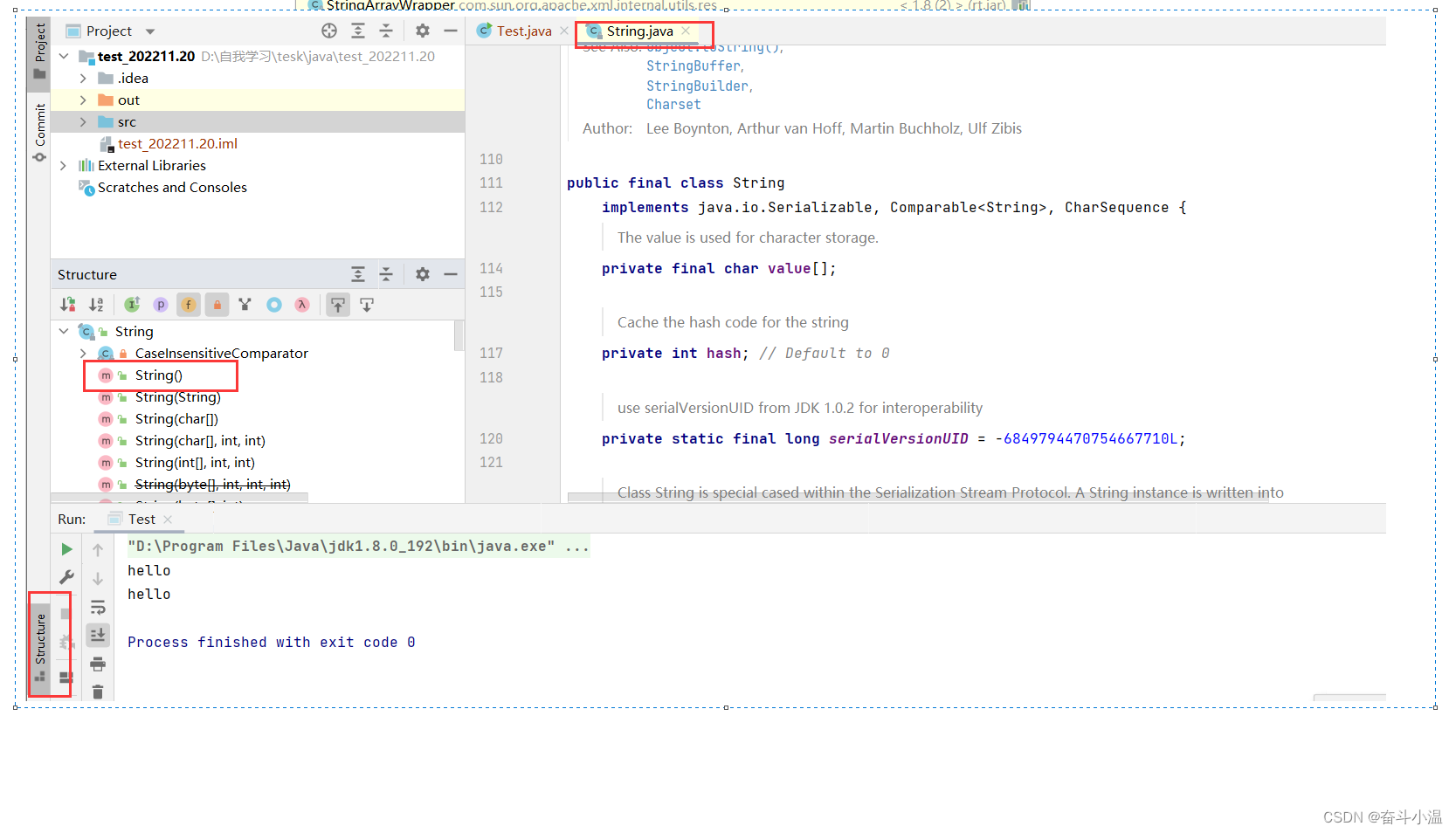This screenshot has width=1456, height=833.
Task: Select String(String) constructor in Structure
Action: click(177, 397)
